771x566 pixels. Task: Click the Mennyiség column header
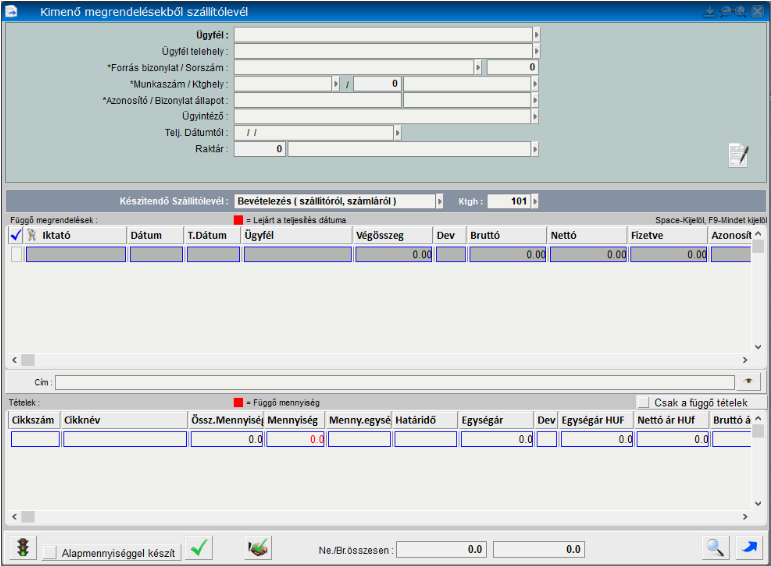click(x=295, y=420)
